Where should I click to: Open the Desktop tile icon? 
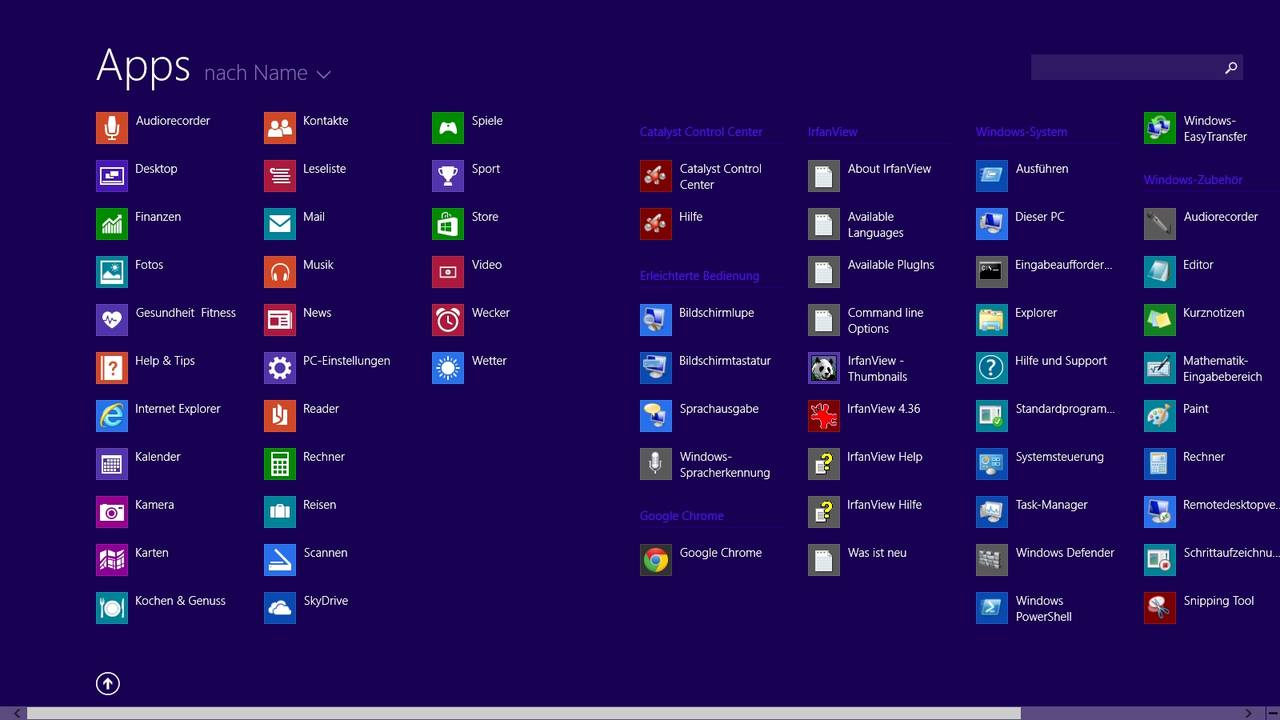click(x=112, y=176)
